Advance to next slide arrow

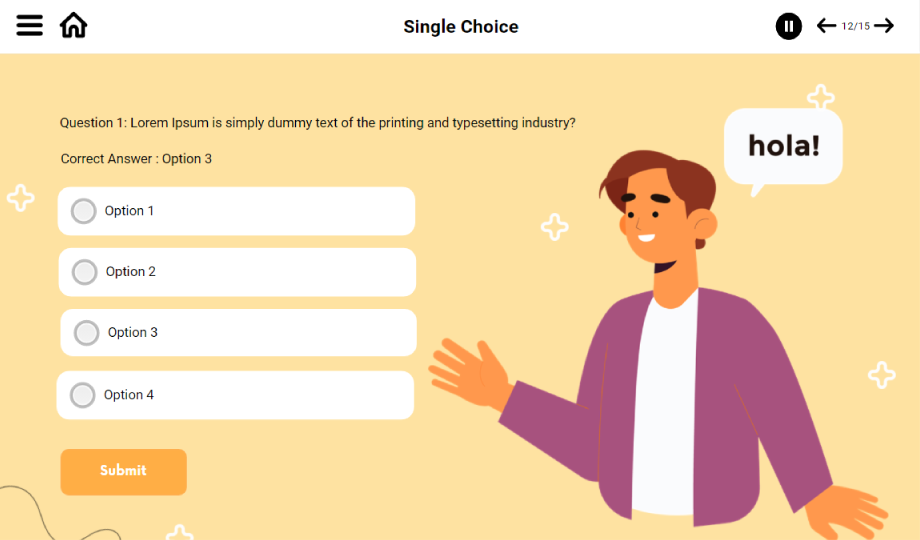tap(884, 26)
